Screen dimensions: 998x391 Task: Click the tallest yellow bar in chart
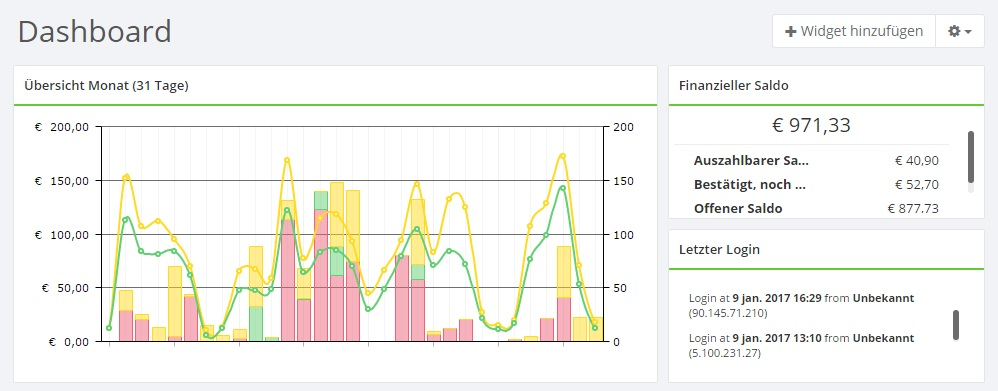(337, 262)
